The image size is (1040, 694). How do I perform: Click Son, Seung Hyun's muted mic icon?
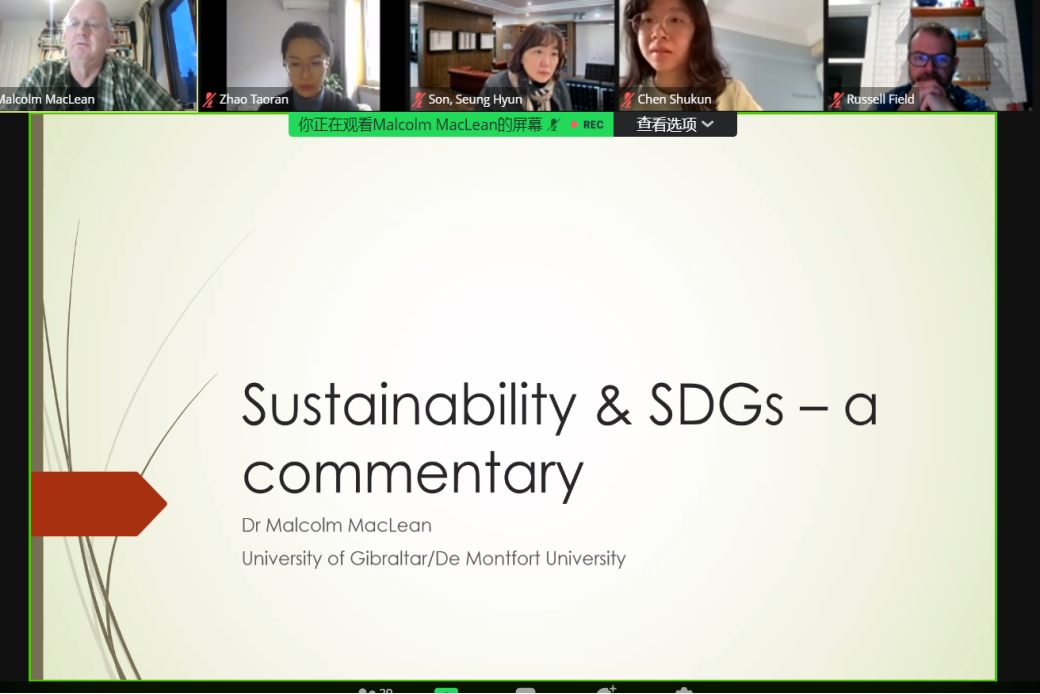[x=419, y=100]
